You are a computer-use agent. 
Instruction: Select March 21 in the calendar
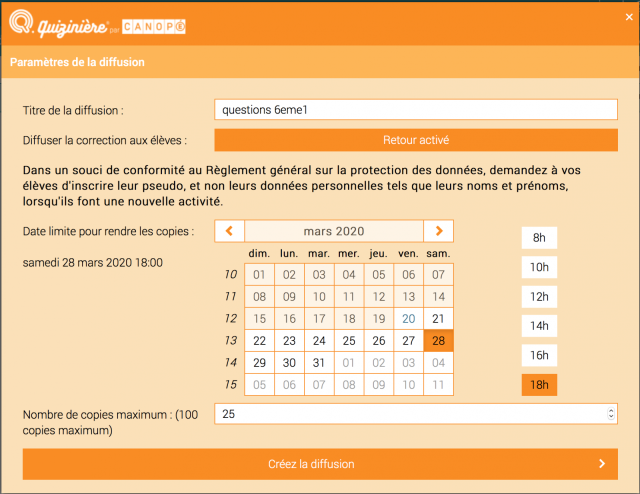438,318
